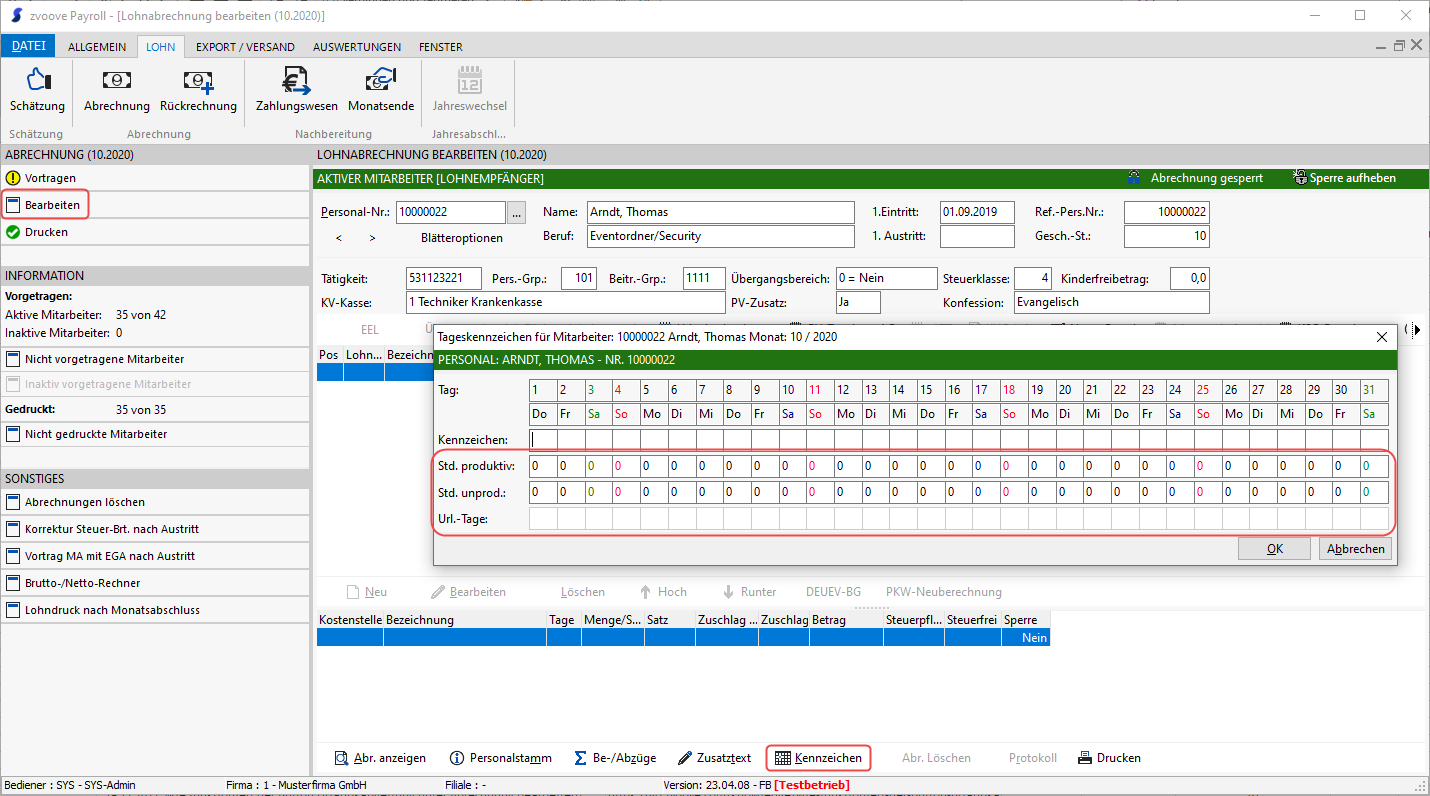The width and height of the screenshot is (1430, 796).
Task: Close the Tageskennzeichen dialog with X
Action: click(1382, 337)
